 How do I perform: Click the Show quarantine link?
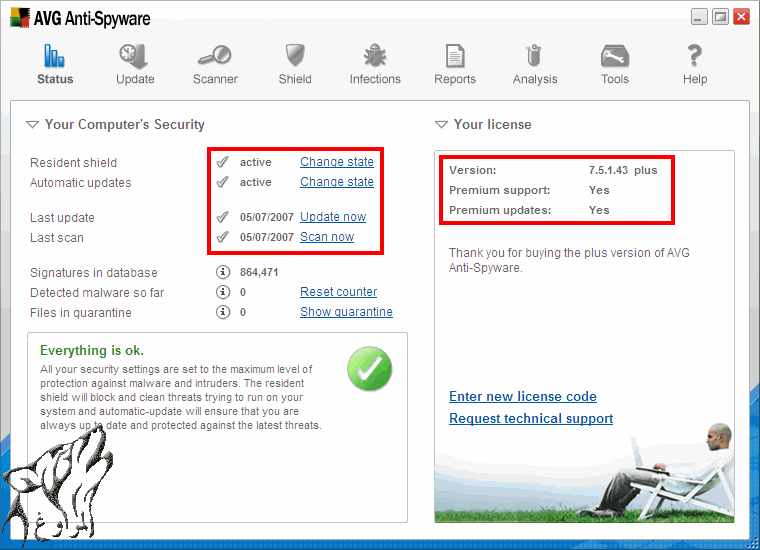(x=346, y=312)
